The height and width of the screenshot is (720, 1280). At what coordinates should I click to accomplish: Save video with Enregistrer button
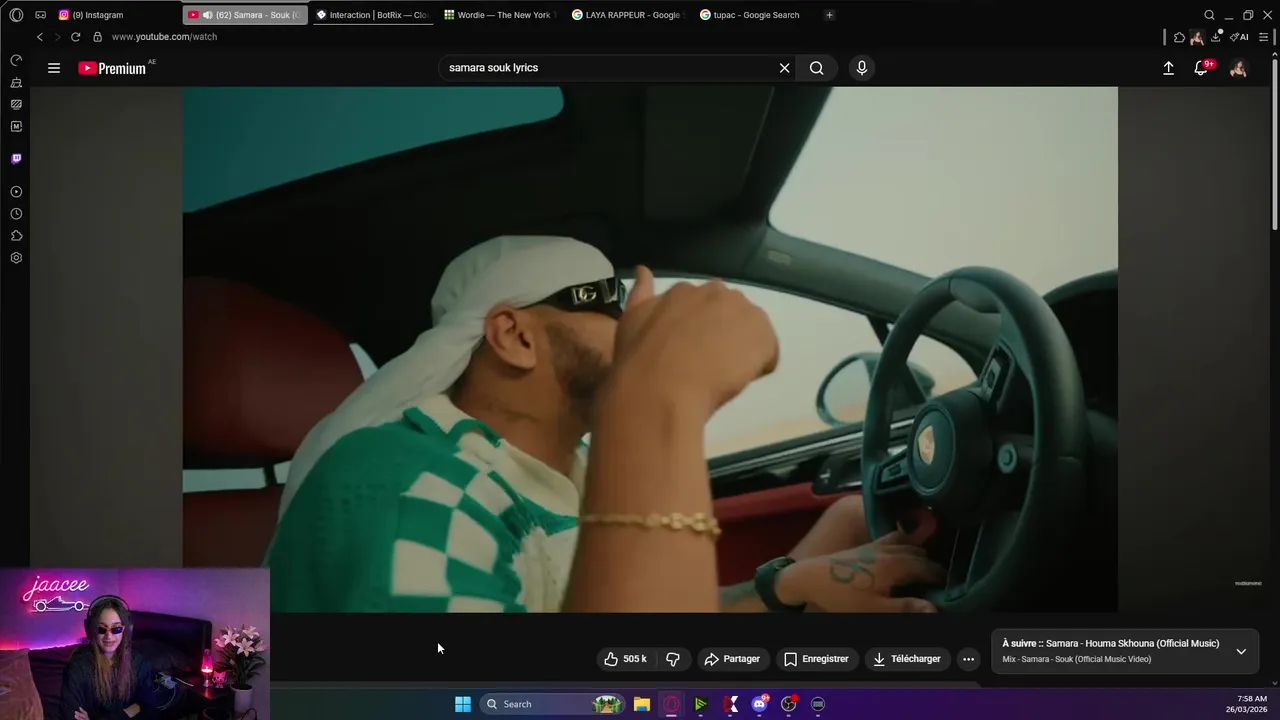816,659
